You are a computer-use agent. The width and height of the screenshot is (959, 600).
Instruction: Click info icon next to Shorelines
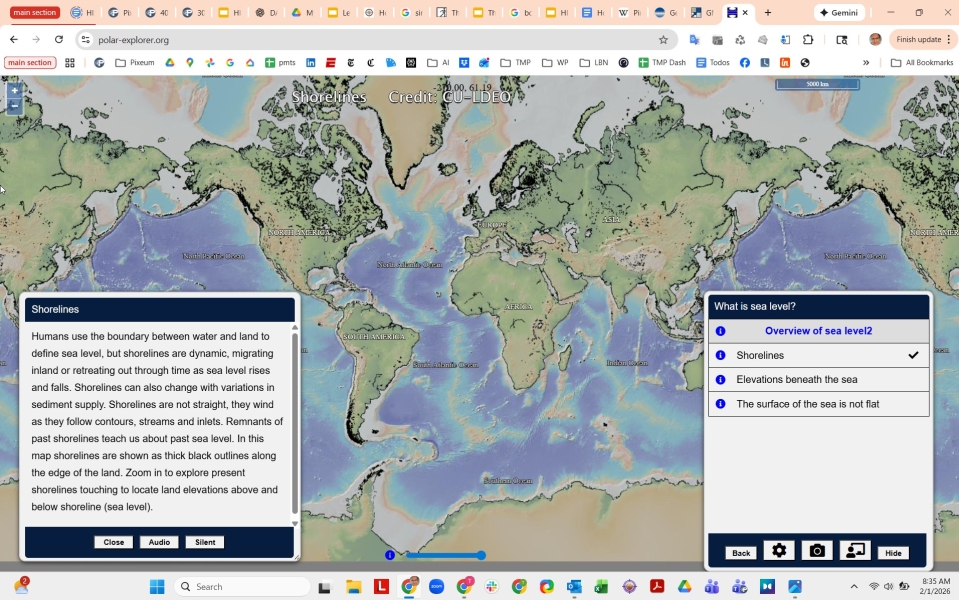pyautogui.click(x=720, y=355)
